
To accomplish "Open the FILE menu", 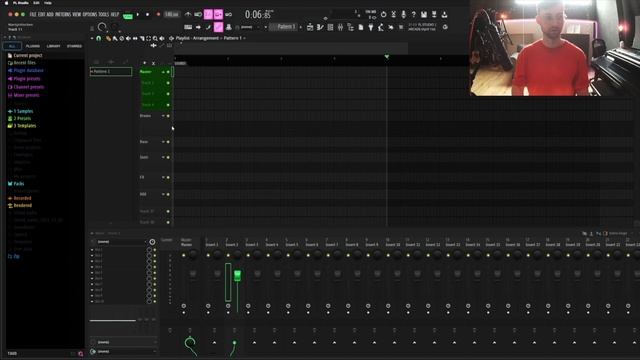I will pyautogui.click(x=33, y=14).
